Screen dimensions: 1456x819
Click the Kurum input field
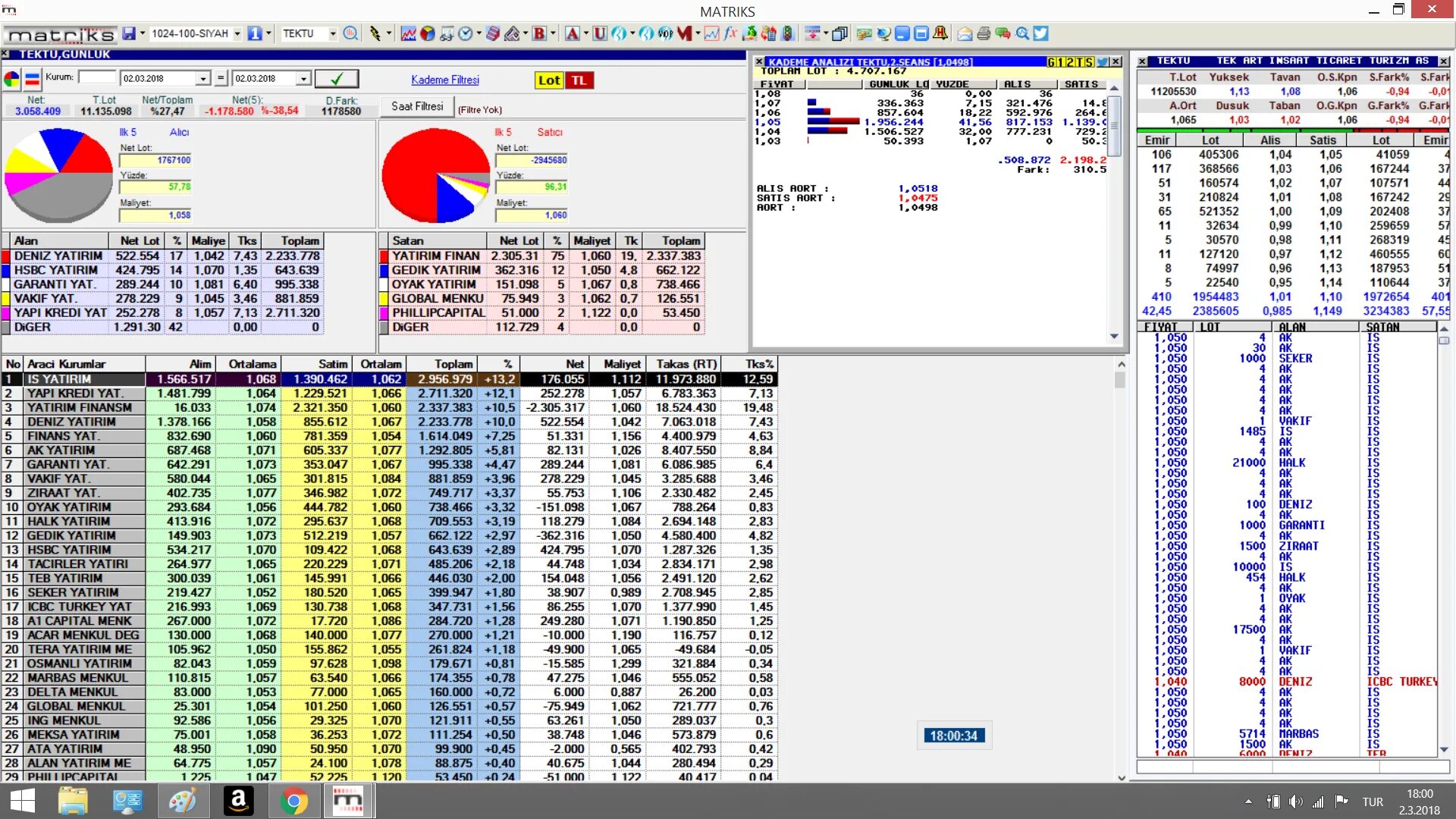click(96, 77)
